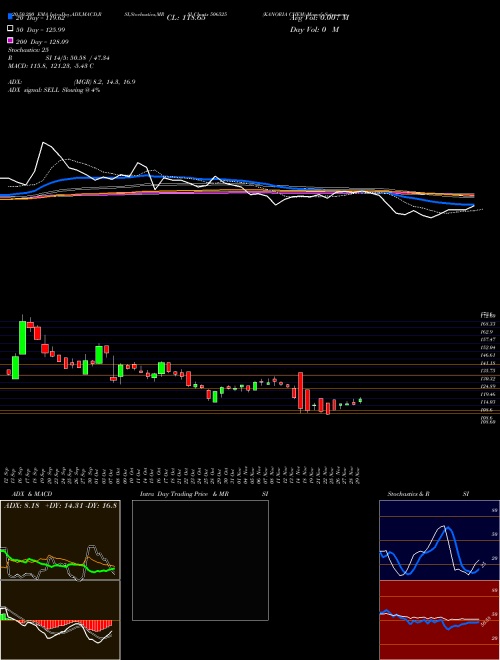Click the tall green candlestick in mid-September

click(23, 338)
